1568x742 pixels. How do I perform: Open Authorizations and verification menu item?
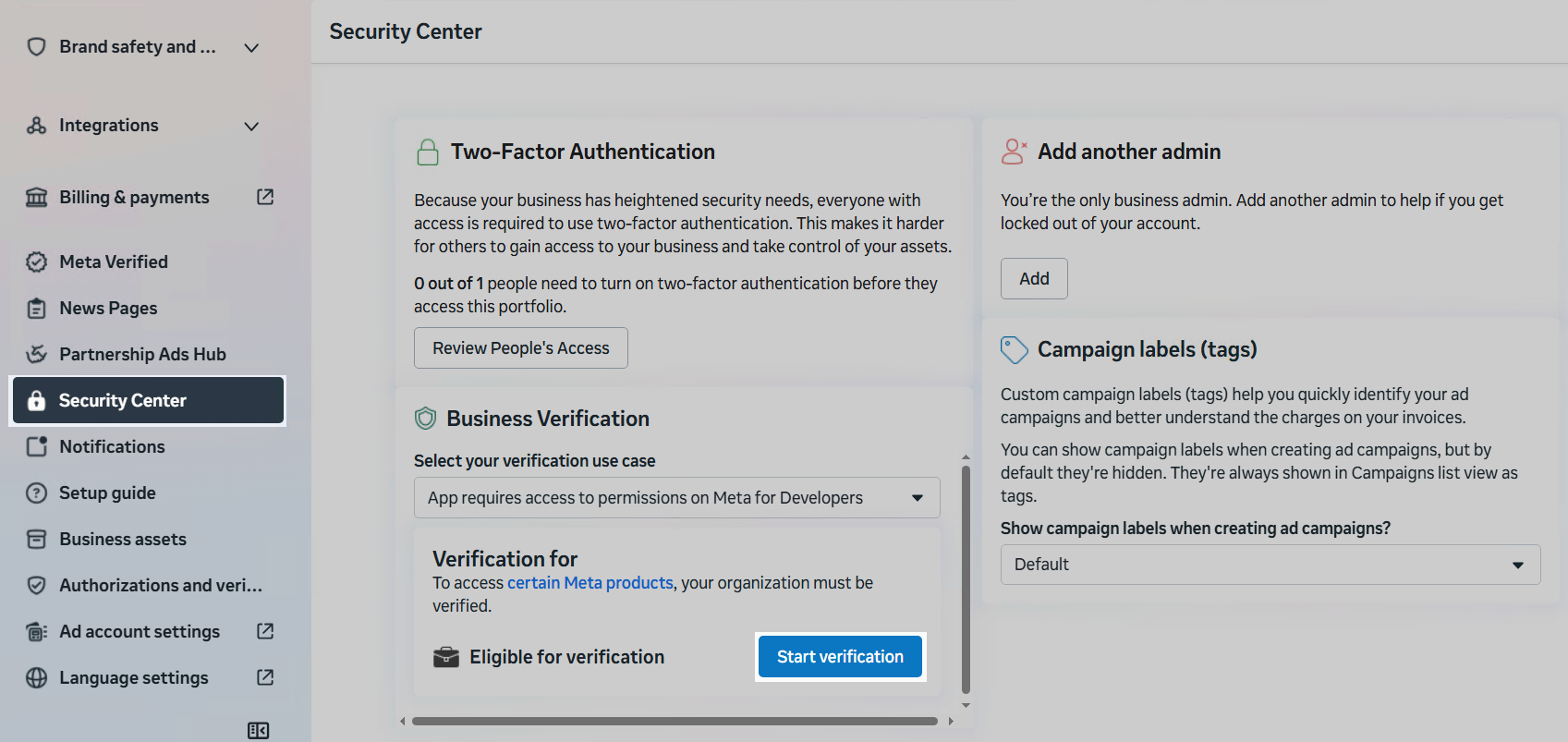tap(160, 586)
